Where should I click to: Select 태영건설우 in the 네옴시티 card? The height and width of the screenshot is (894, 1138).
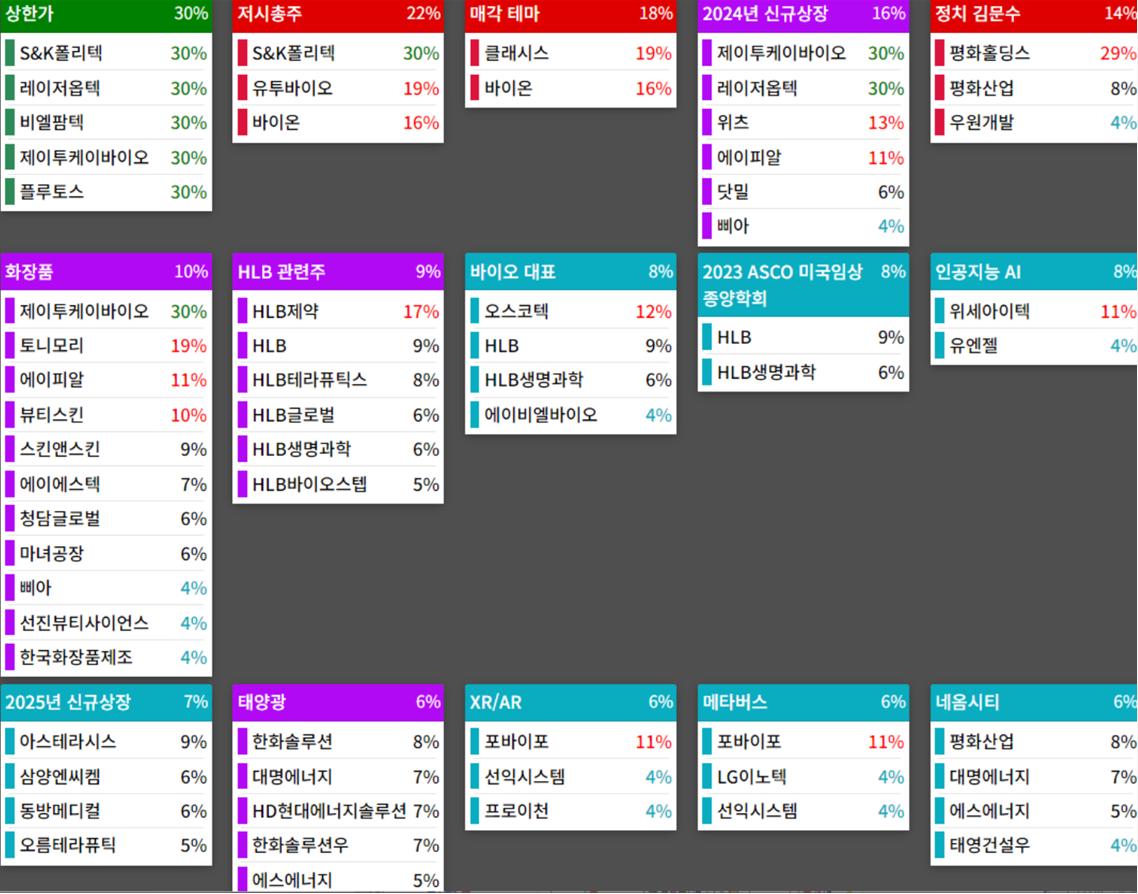(x=1034, y=845)
